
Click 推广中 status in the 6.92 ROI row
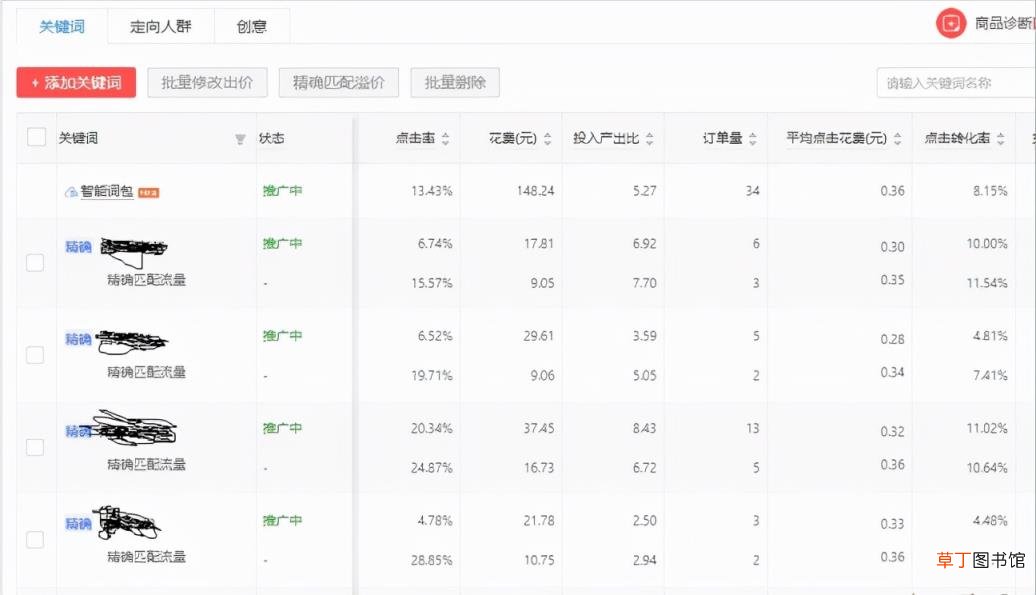click(283, 244)
